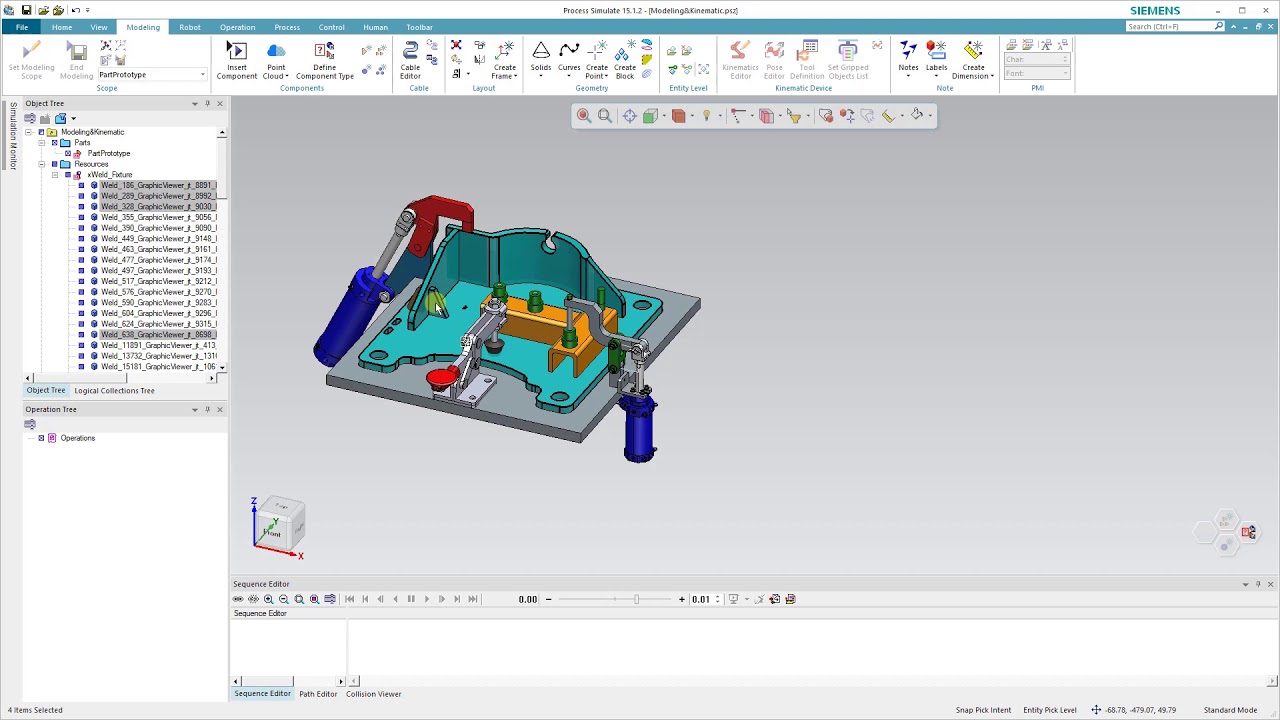The image size is (1280, 720).
Task: Open the Solids geometry tool
Action: 541,60
